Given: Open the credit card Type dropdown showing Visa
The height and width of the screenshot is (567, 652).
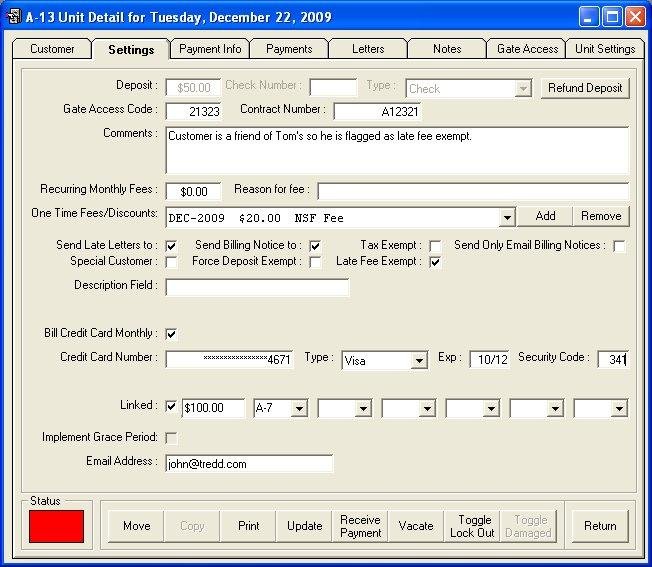Looking at the screenshot, I should pyautogui.click(x=419, y=360).
